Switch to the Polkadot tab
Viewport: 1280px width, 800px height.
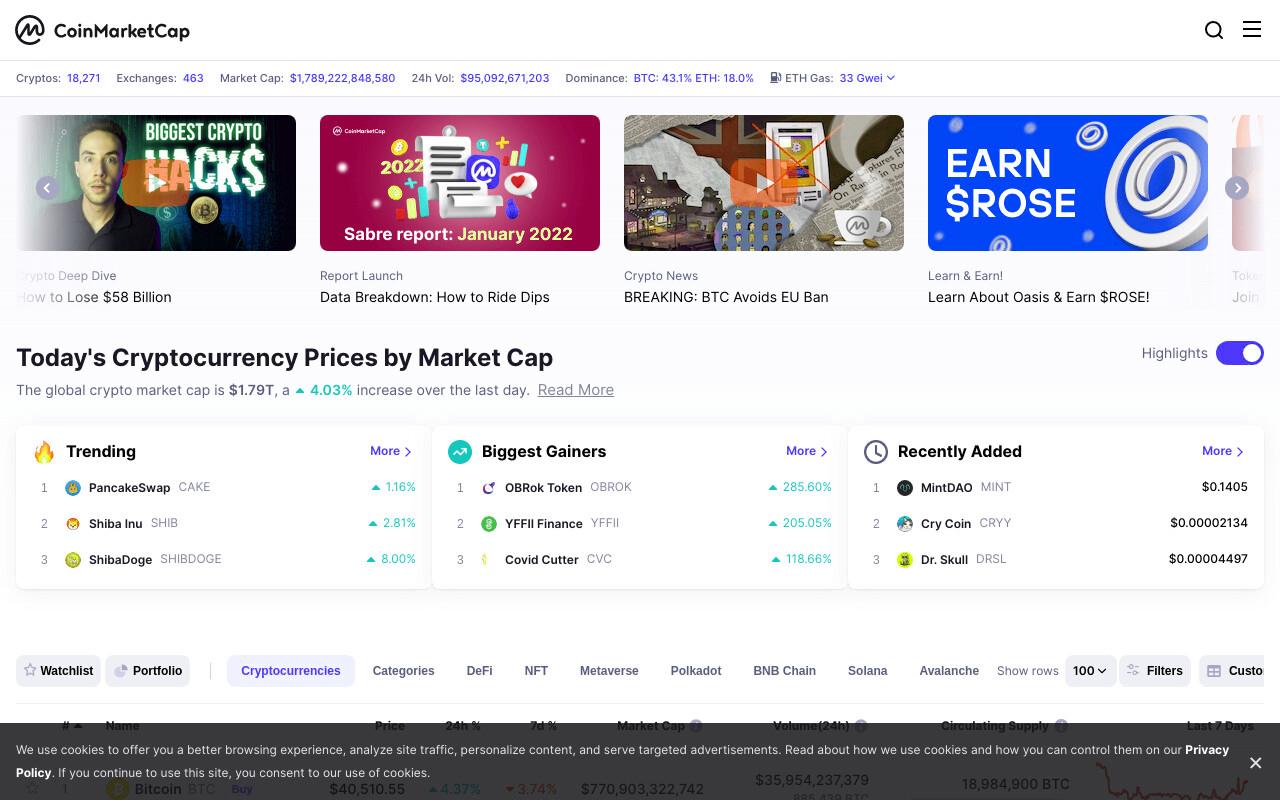[x=696, y=671]
